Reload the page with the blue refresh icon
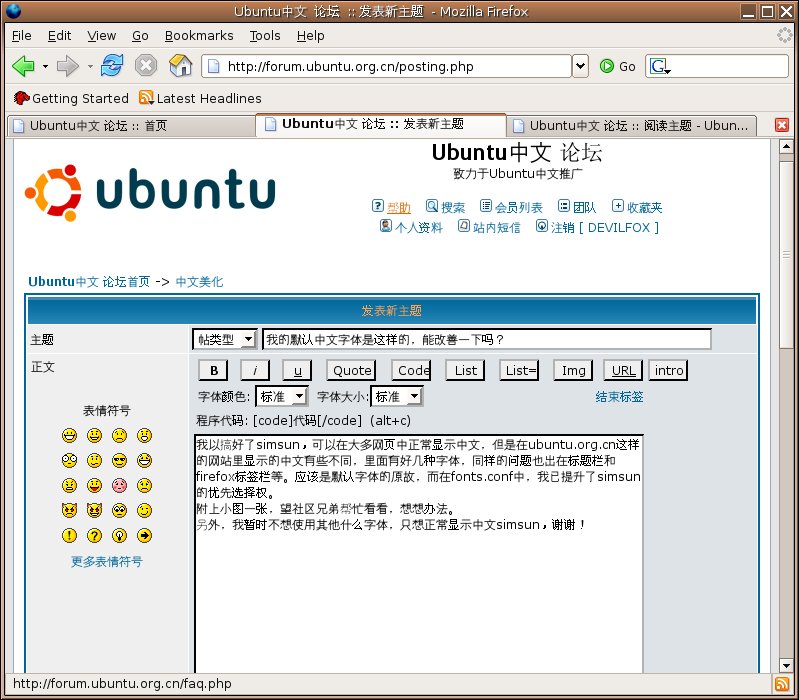Screen dimensions: 799x700 (112, 65)
